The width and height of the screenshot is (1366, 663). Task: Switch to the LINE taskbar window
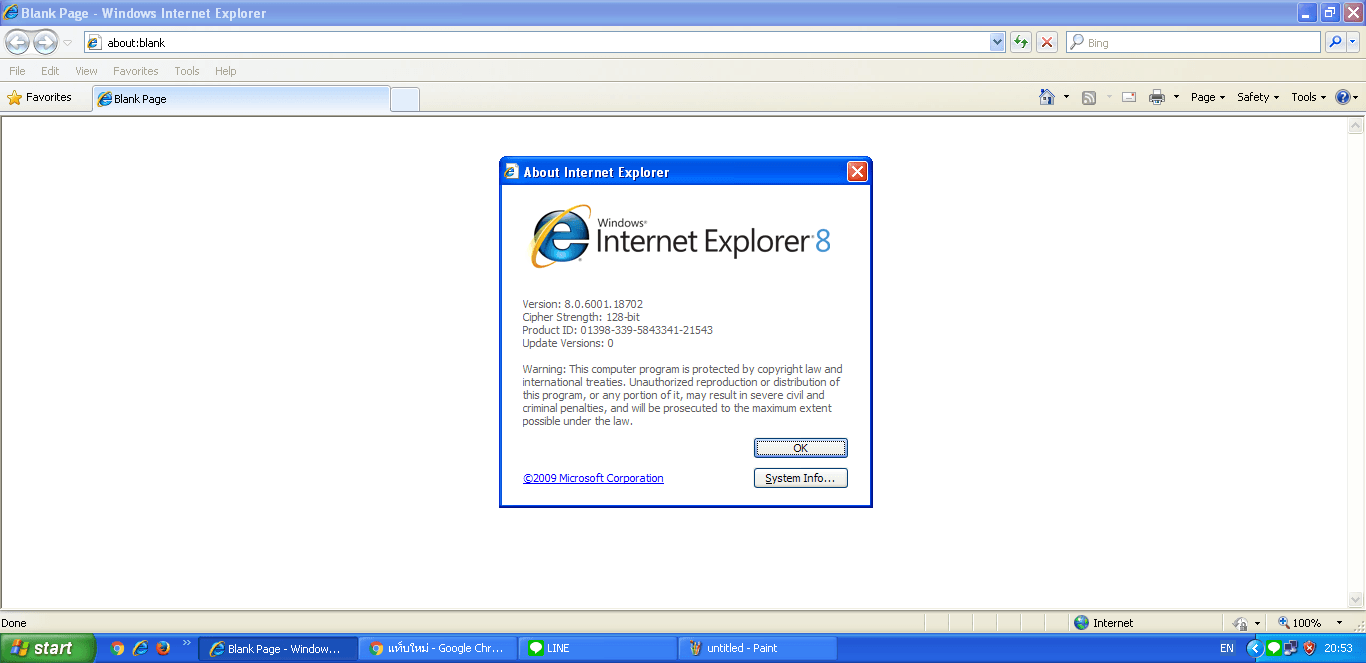(598, 648)
